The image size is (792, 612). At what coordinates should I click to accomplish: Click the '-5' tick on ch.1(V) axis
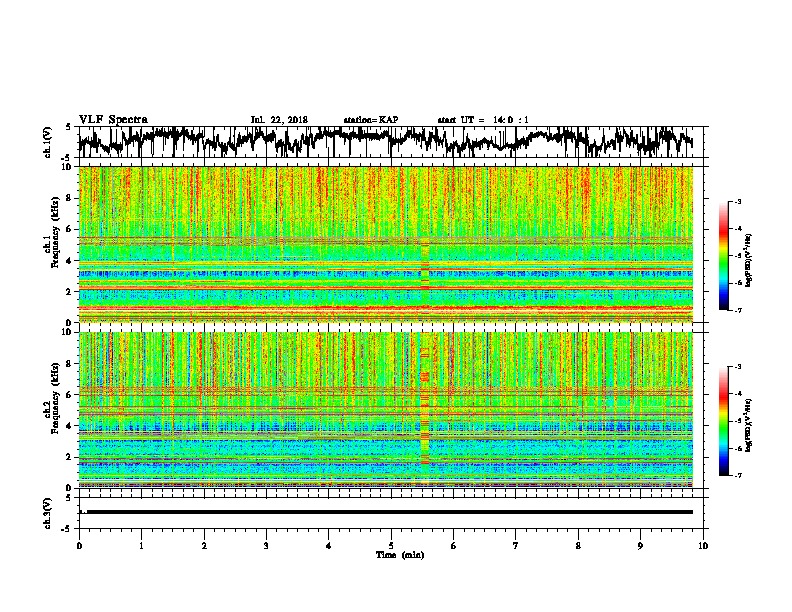click(67, 158)
